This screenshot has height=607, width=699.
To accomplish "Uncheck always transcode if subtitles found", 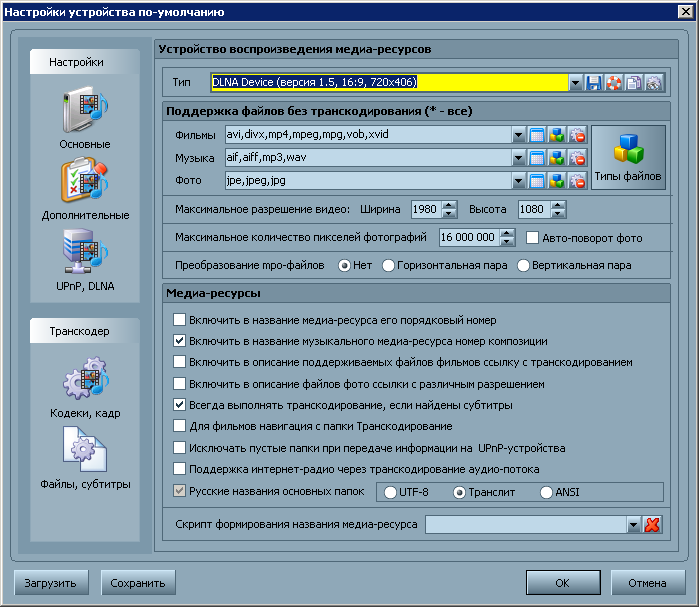I will pos(179,405).
